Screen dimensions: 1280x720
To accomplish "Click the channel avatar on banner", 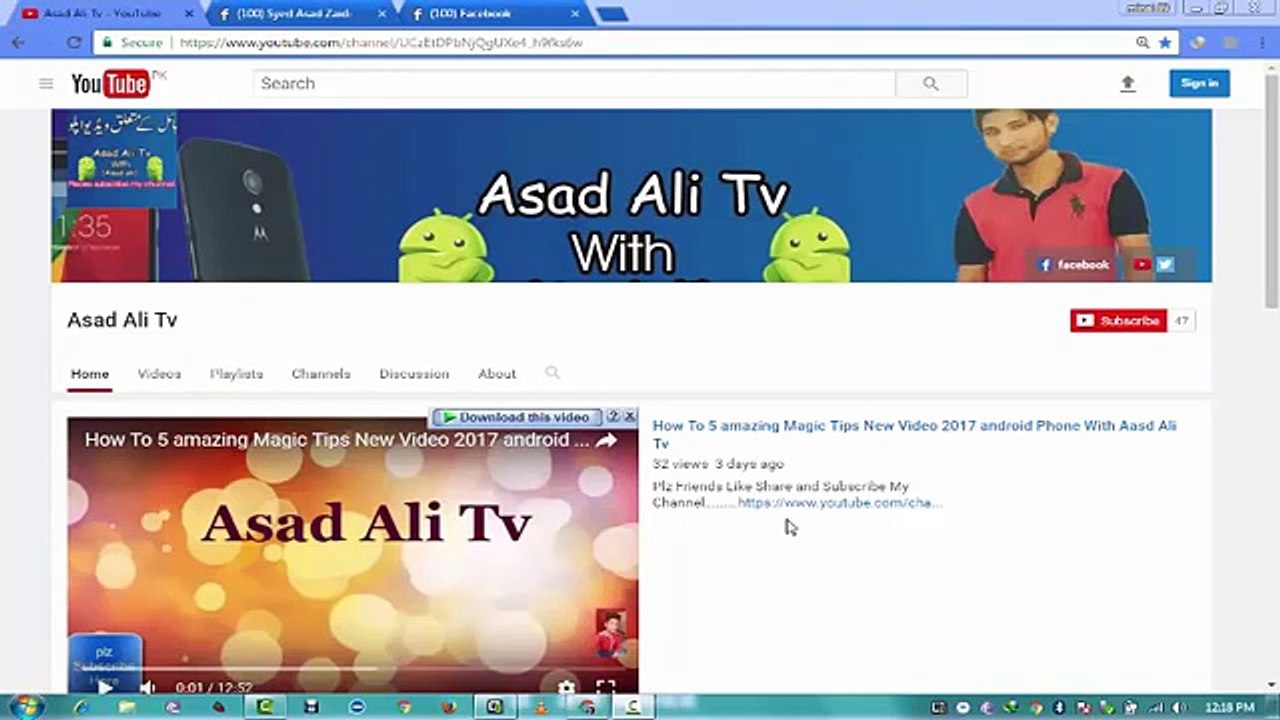I will [121, 159].
